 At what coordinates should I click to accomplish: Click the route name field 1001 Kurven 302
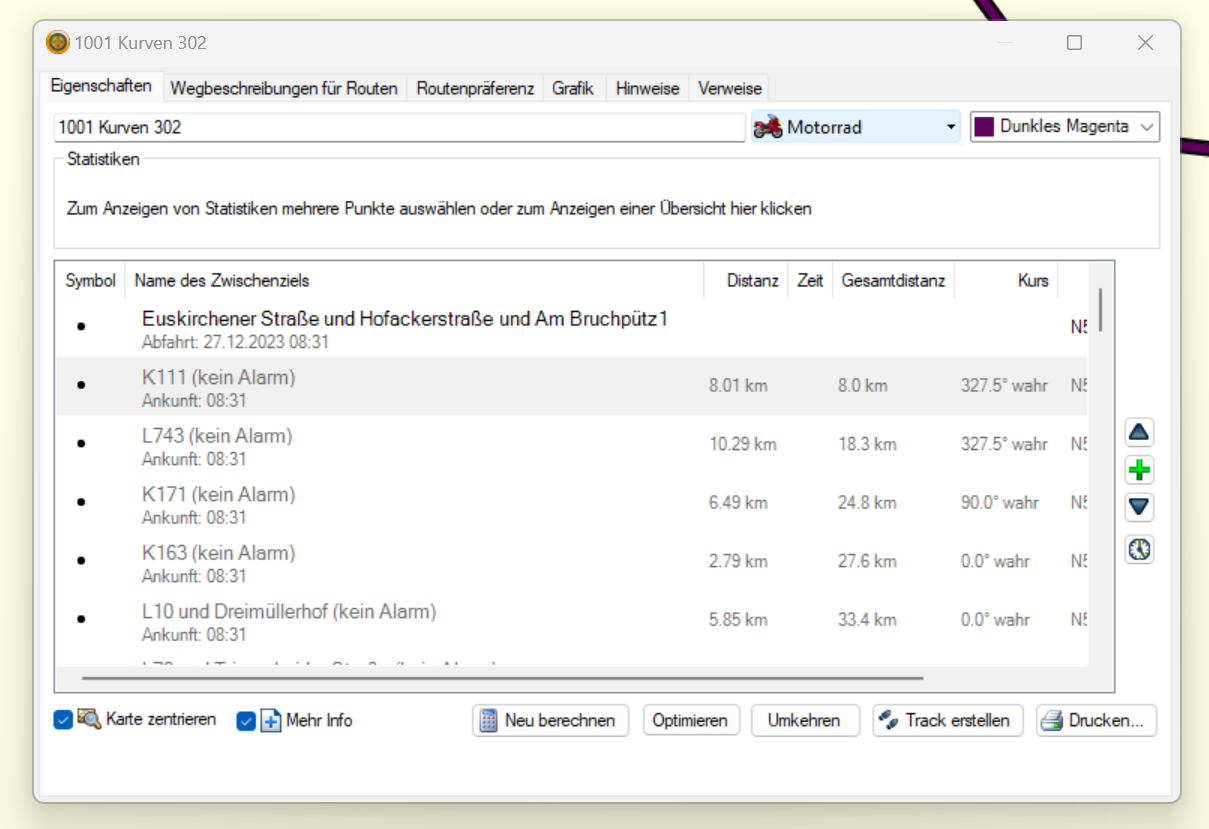(x=400, y=127)
